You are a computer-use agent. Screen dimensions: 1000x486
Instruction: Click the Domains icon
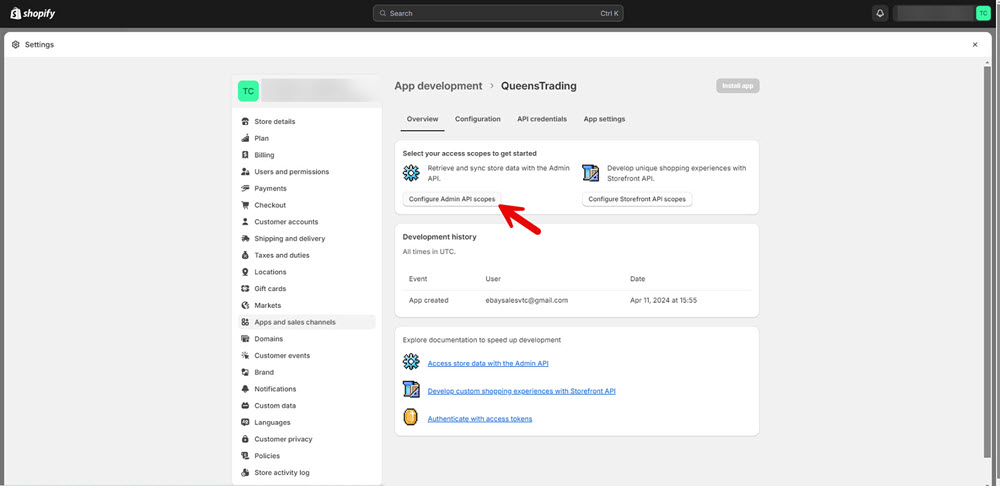(x=245, y=339)
